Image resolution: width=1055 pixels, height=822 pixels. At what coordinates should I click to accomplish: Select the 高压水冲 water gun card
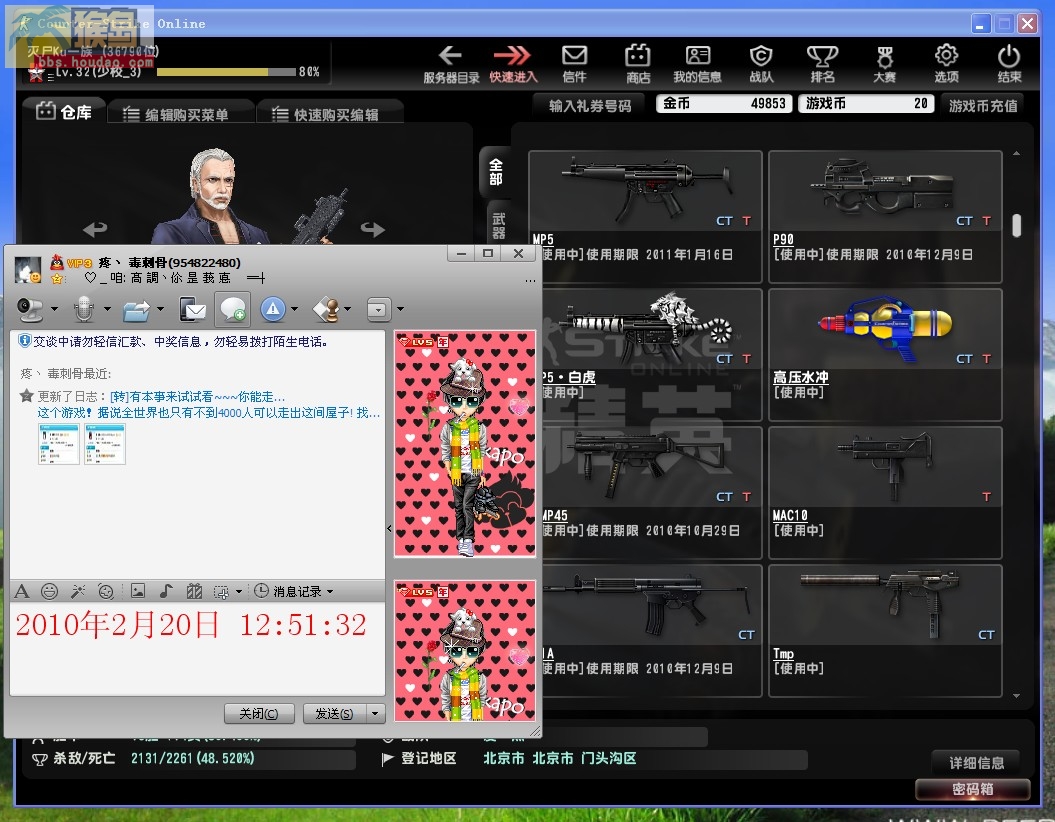pyautogui.click(x=885, y=354)
